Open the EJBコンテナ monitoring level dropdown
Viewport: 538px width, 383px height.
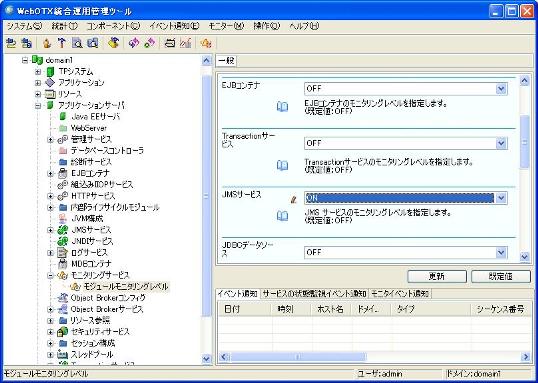point(501,89)
